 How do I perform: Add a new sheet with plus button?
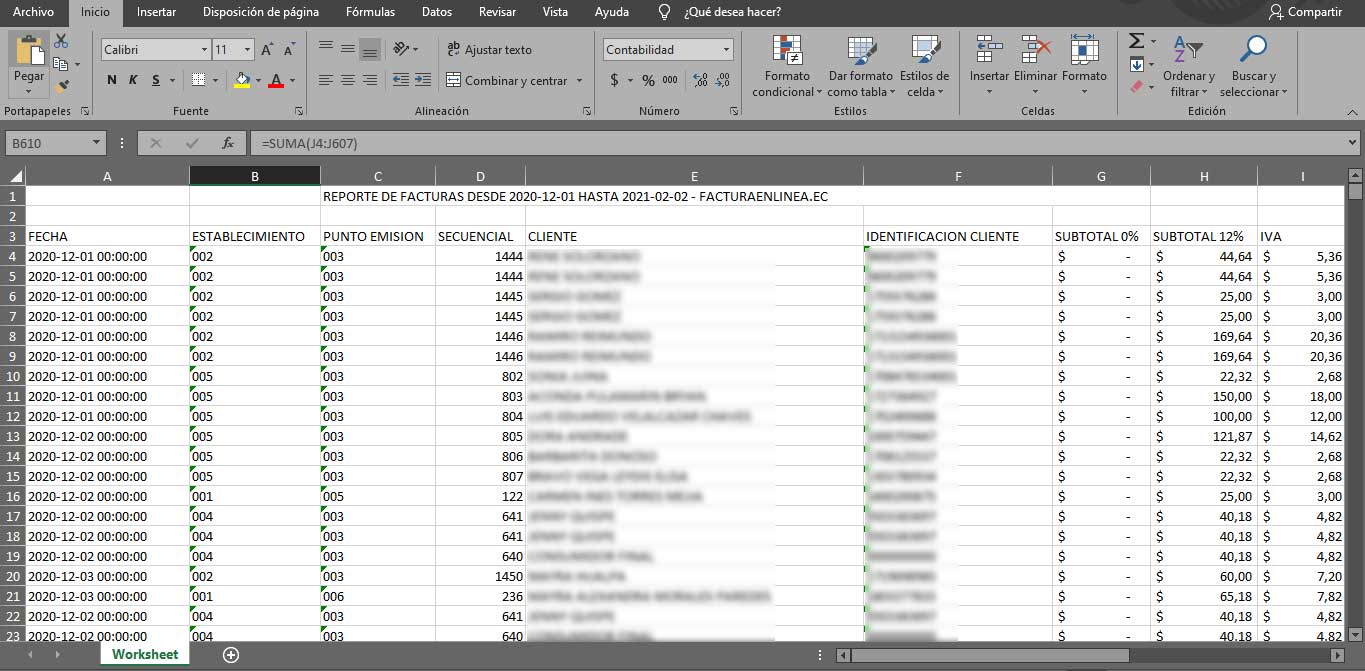tap(231, 654)
